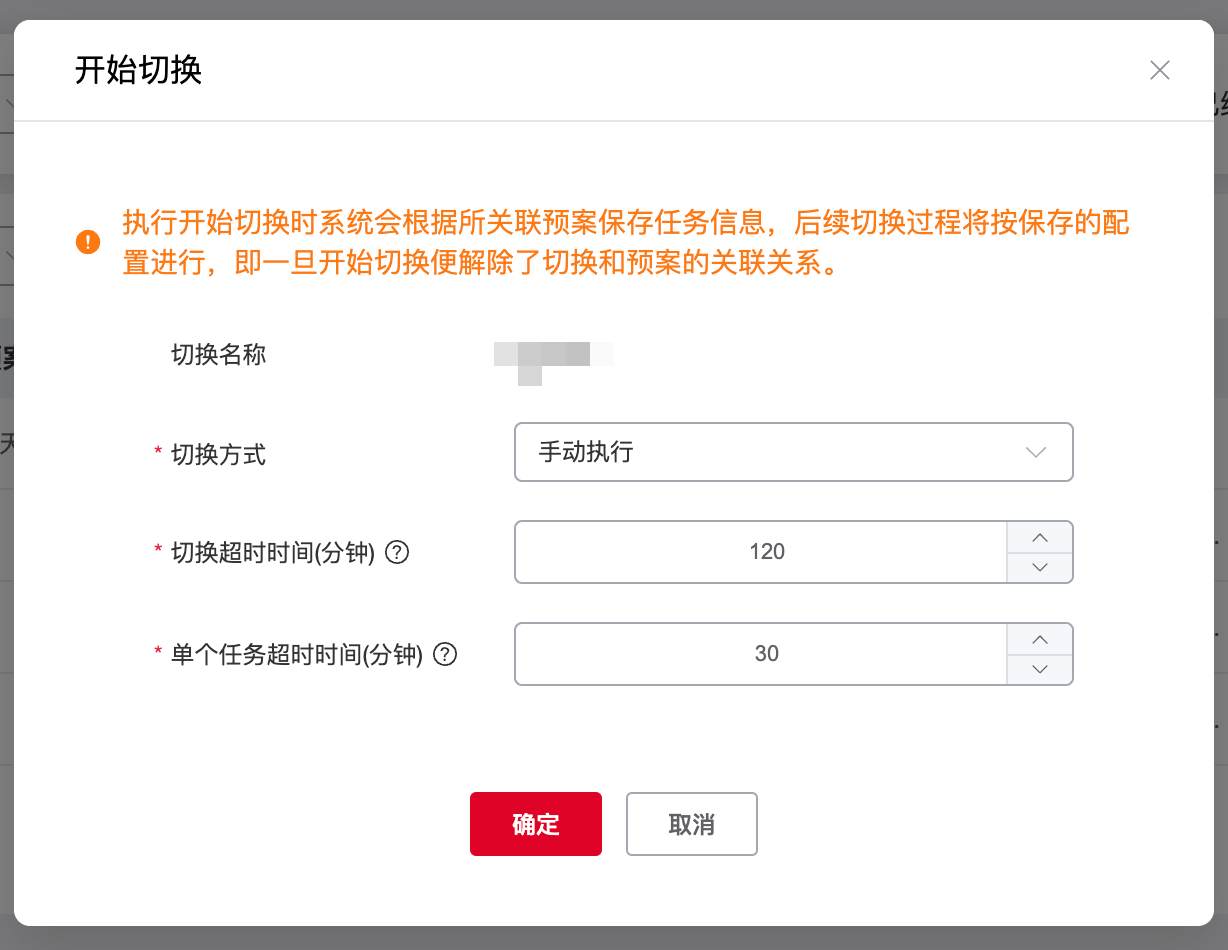Click the 切换名称 label
Viewport: 1228px width, 950px height.
point(219,354)
